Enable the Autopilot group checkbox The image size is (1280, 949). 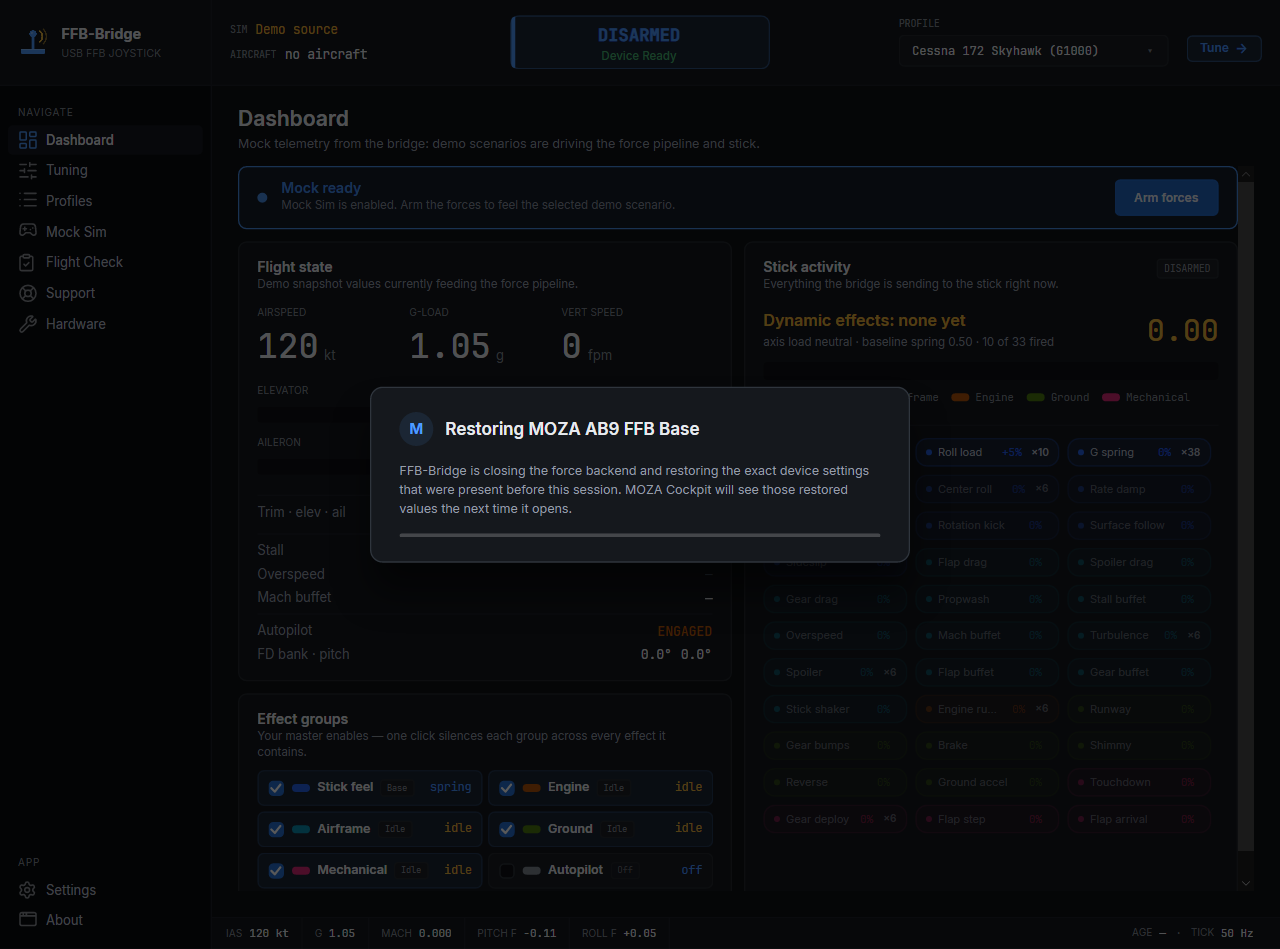507,871
